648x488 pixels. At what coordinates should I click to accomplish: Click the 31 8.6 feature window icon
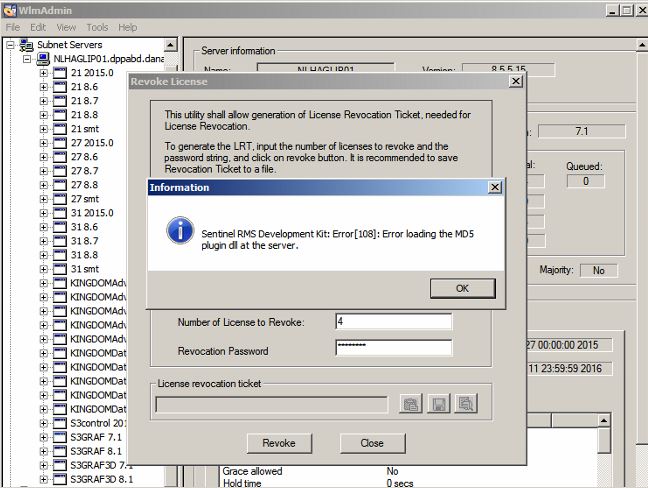point(60,227)
